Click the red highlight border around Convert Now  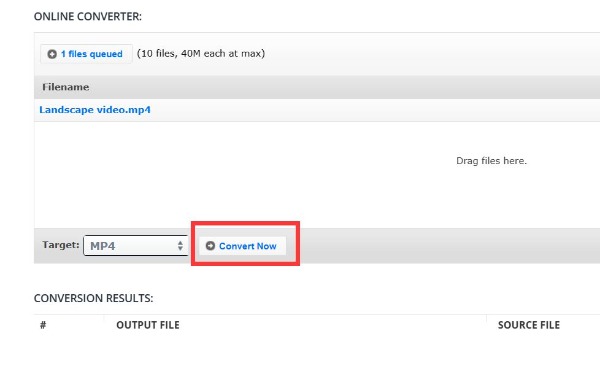245,223
